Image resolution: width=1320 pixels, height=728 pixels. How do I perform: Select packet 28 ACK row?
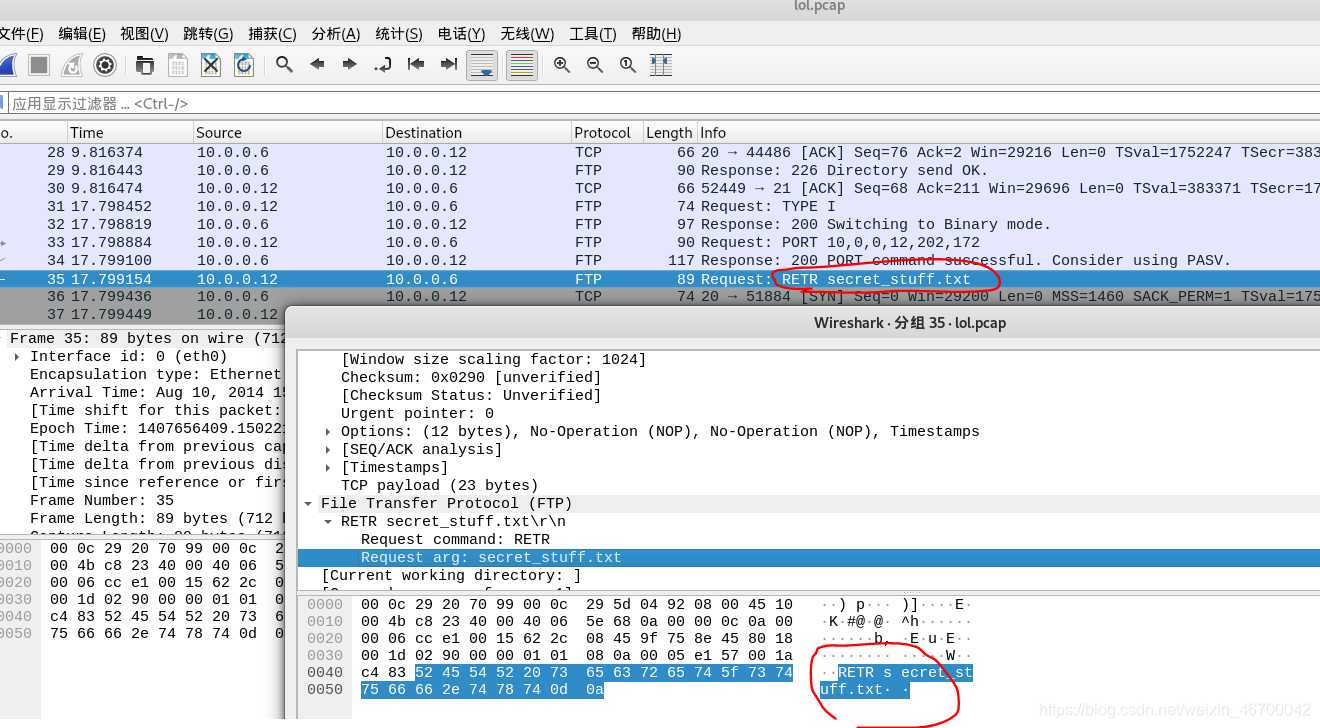point(660,152)
